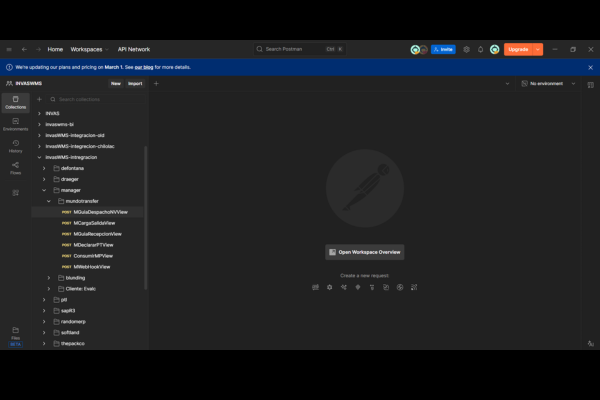
Task: Click the Upgrade button
Action: (x=518, y=49)
